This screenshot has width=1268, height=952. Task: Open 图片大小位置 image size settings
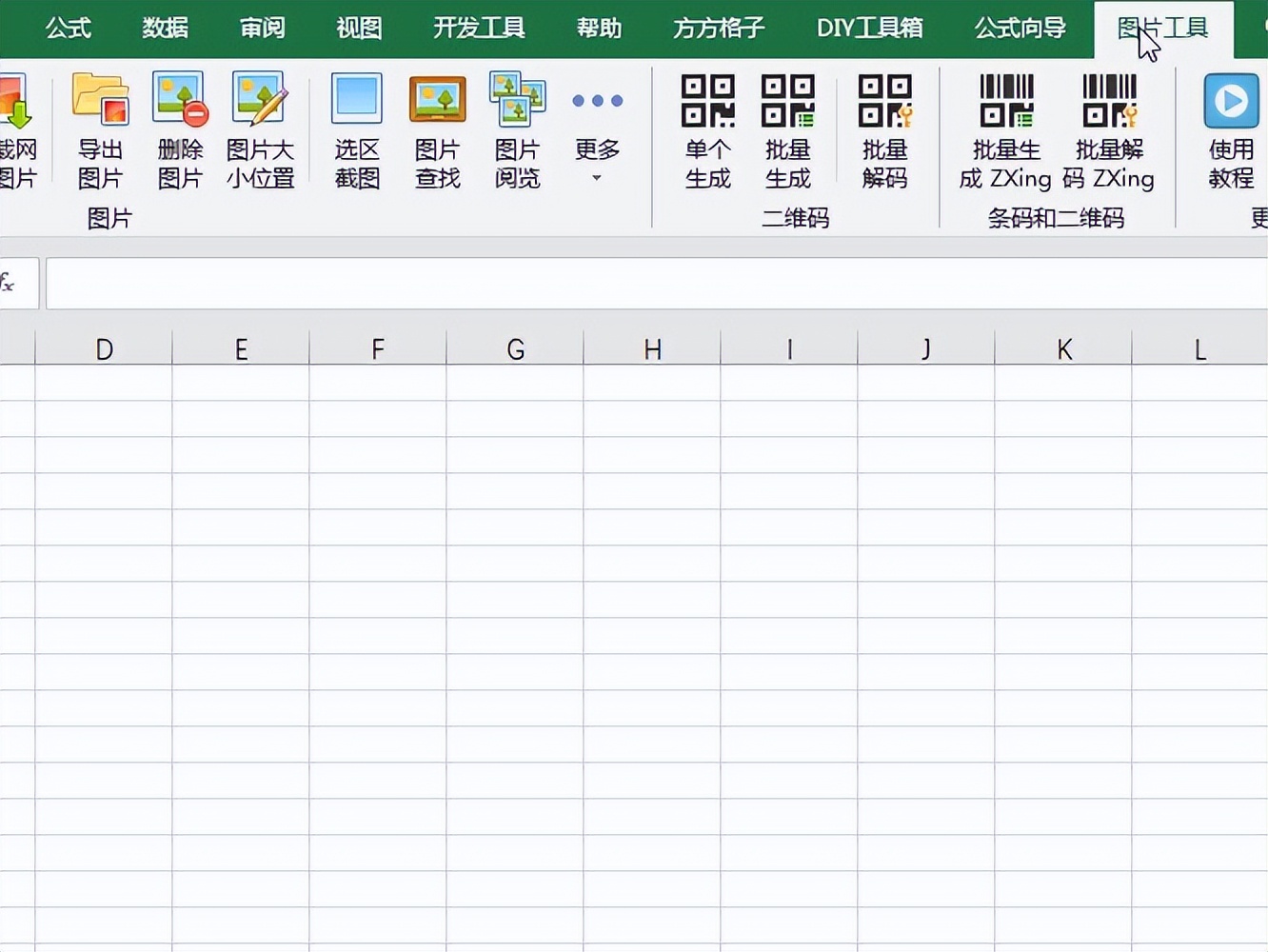coord(259,129)
